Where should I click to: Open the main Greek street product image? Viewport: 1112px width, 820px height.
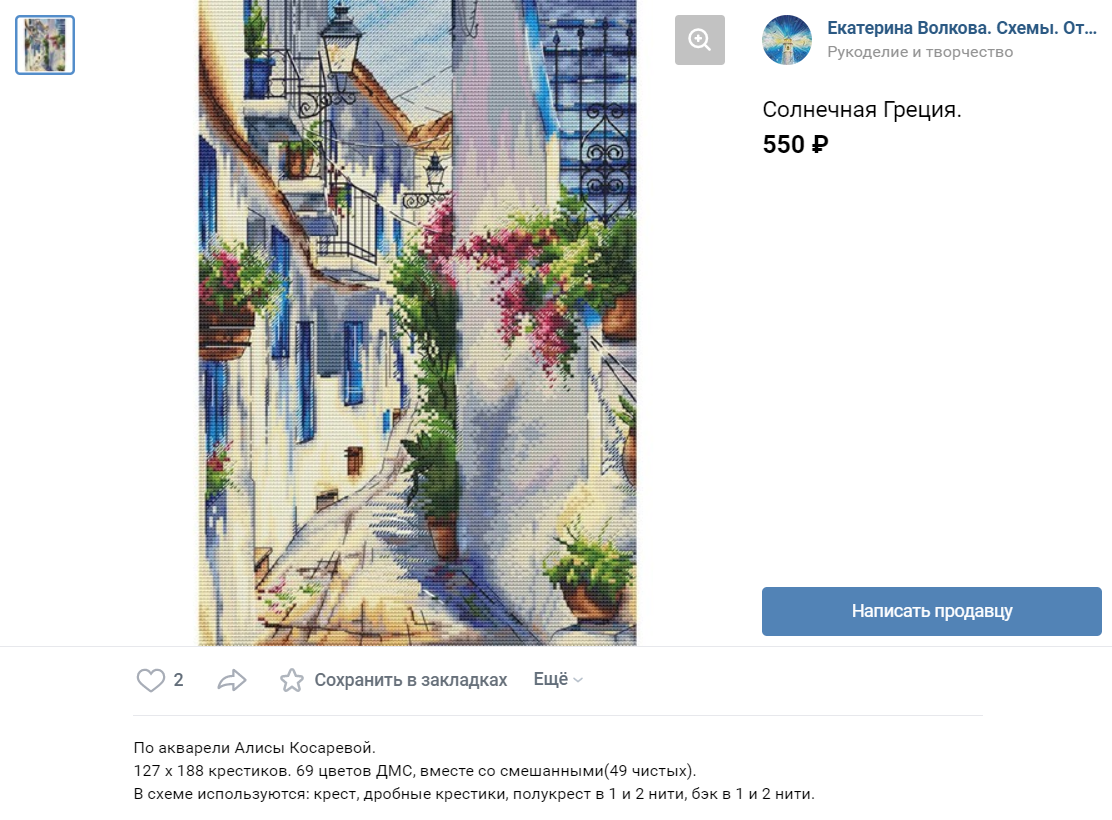tap(417, 323)
